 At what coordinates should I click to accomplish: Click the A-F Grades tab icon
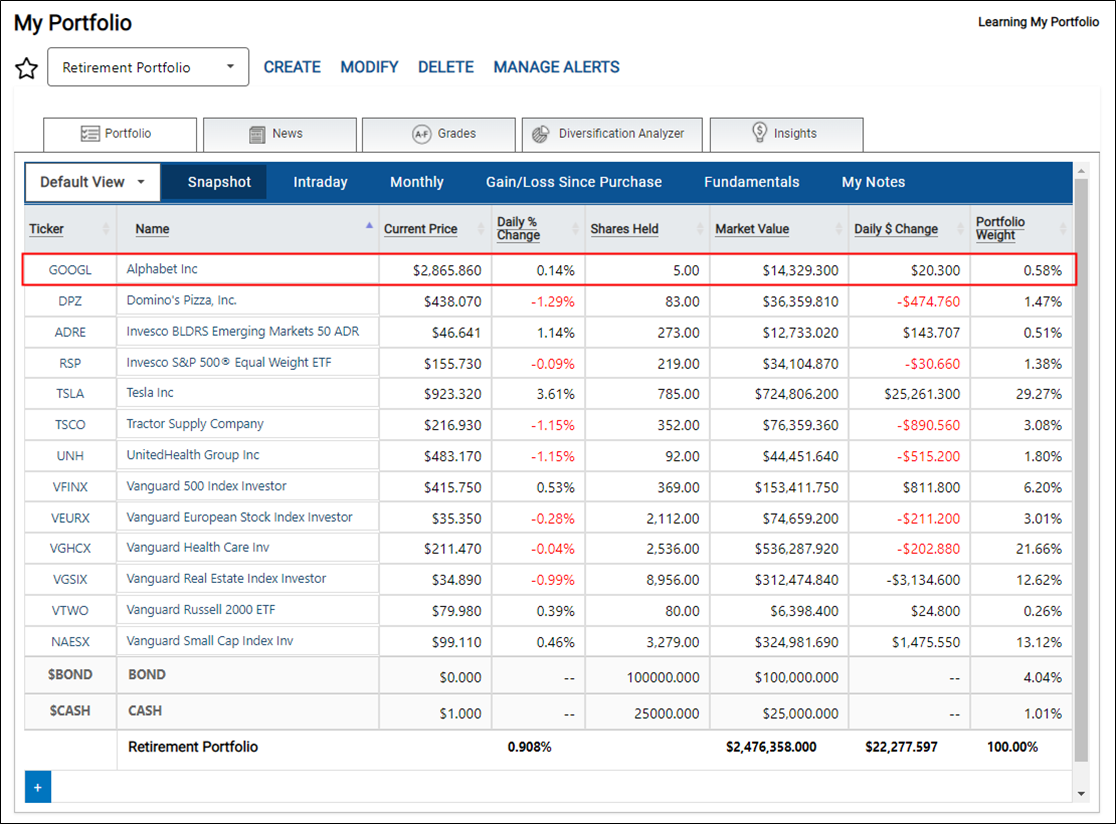(422, 134)
